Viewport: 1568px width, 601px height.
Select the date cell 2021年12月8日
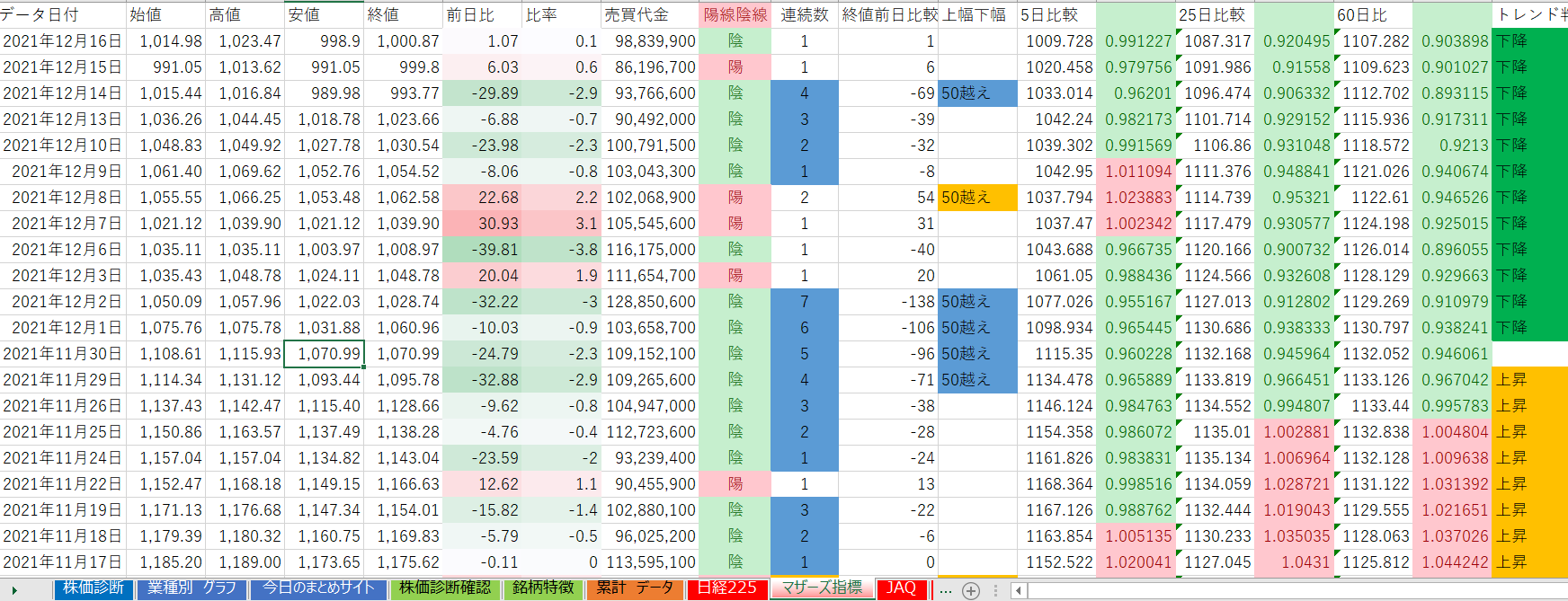[x=63, y=198]
